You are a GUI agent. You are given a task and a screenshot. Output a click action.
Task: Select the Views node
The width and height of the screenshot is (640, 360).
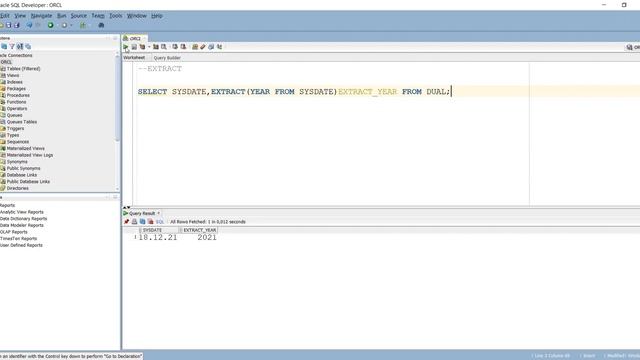13,75
